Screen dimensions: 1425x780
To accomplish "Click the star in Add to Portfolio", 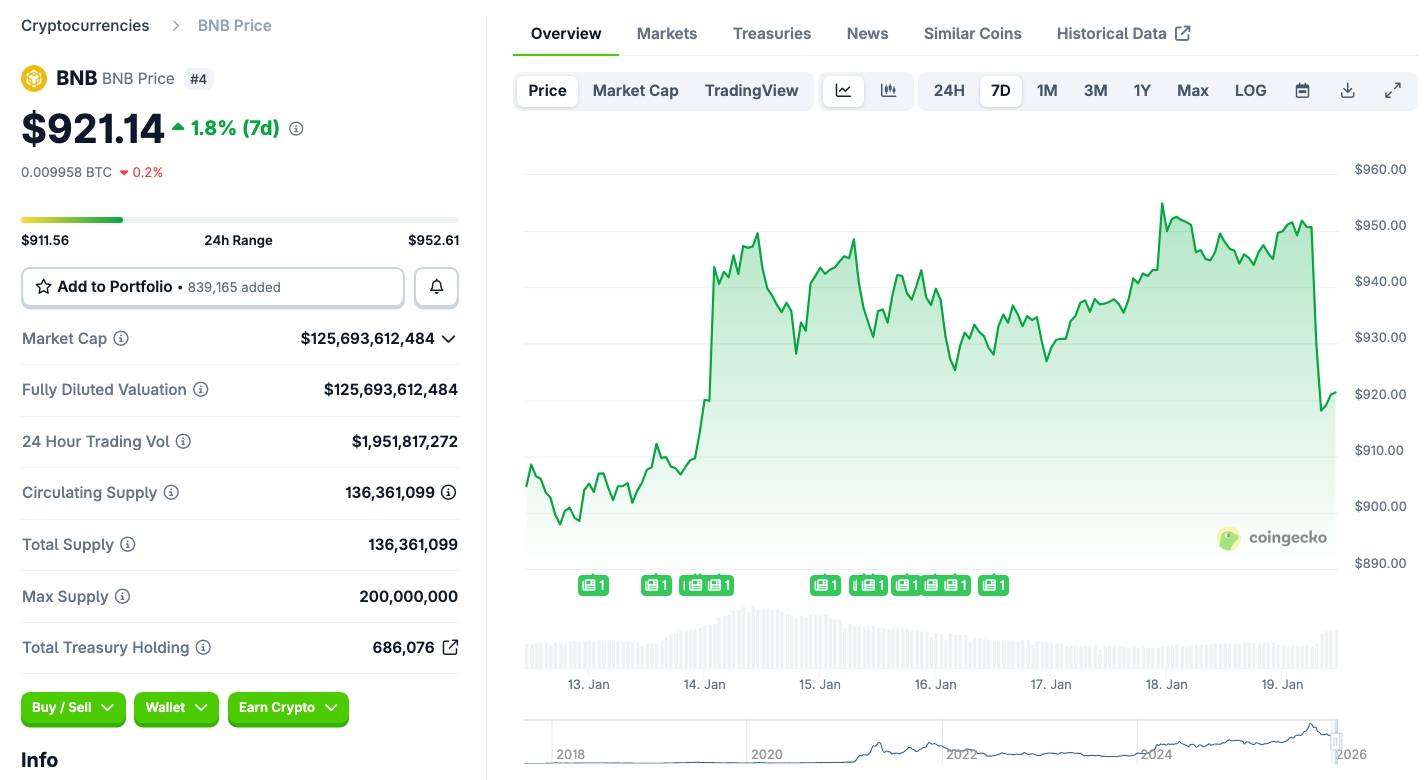I will pyautogui.click(x=42, y=286).
